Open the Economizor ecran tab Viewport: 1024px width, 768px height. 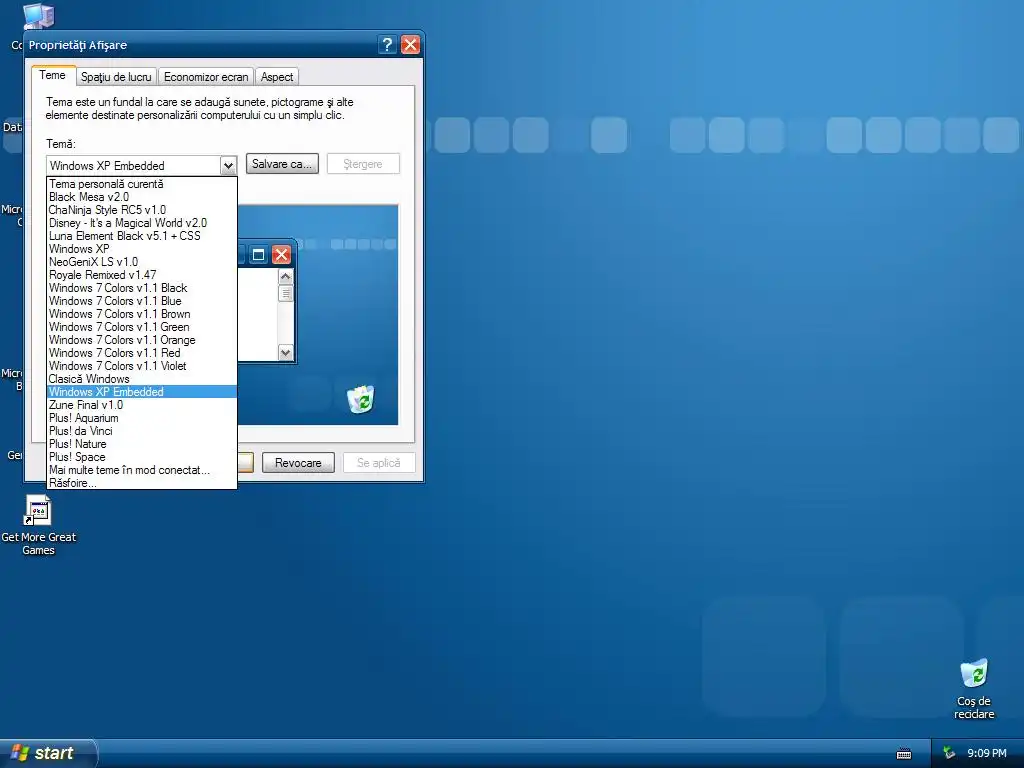pos(206,76)
